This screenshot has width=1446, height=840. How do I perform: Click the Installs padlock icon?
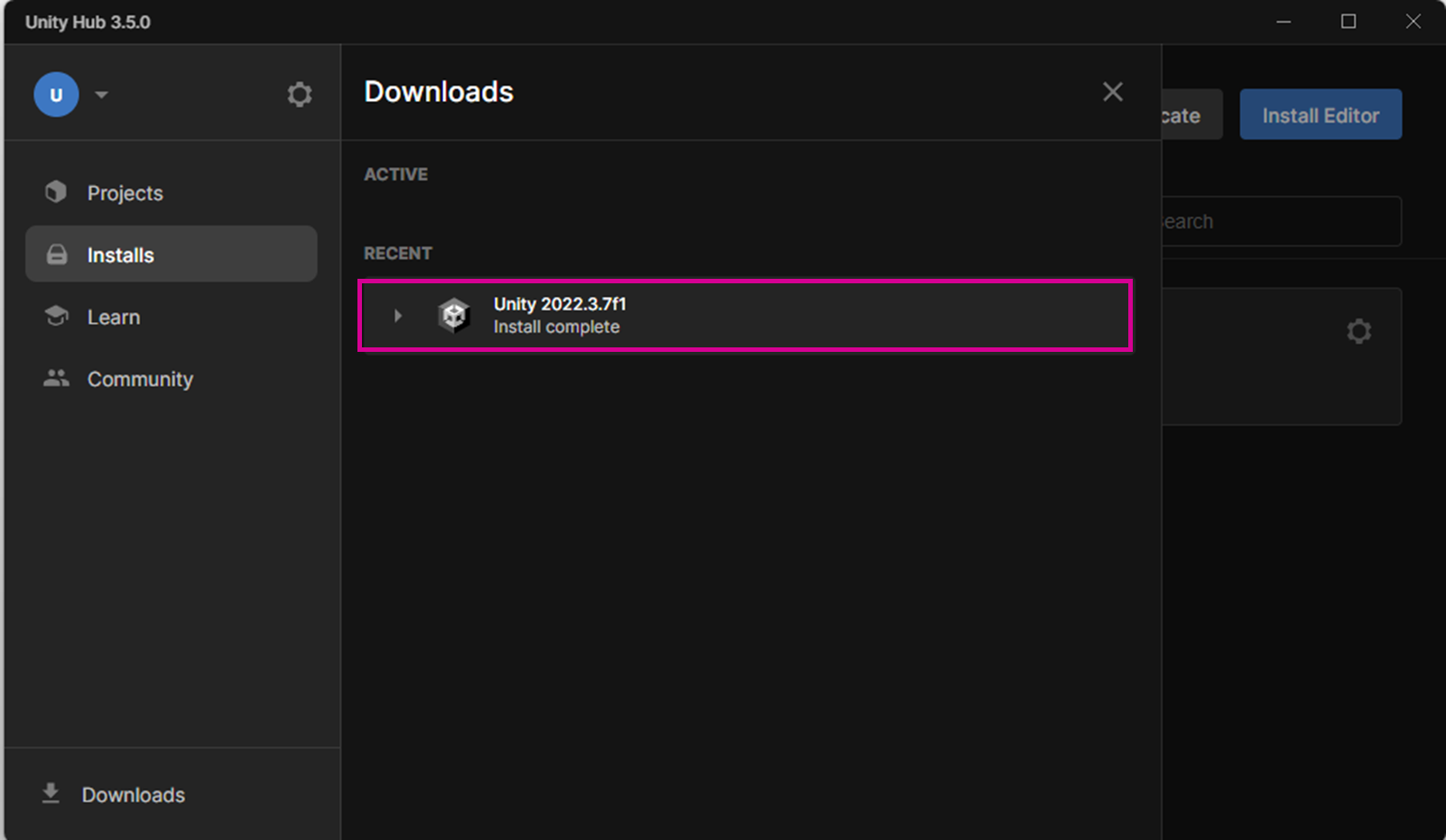55,254
